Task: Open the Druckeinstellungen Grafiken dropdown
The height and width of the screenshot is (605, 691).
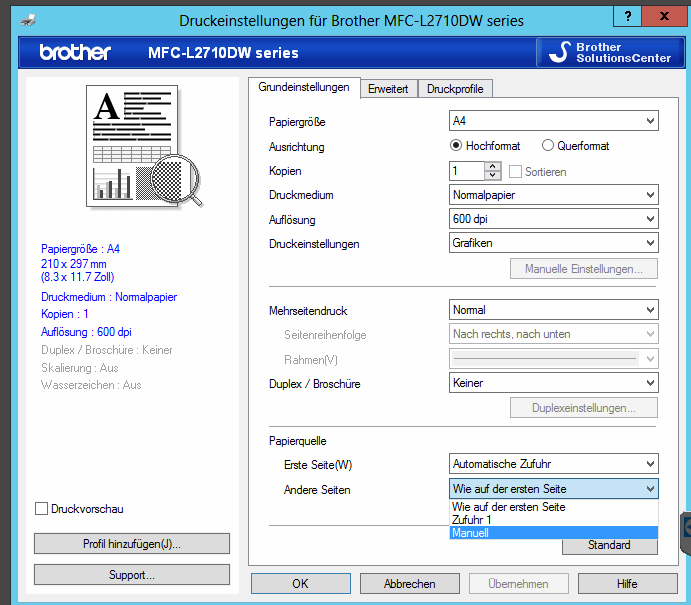Action: pyautogui.click(x=554, y=243)
